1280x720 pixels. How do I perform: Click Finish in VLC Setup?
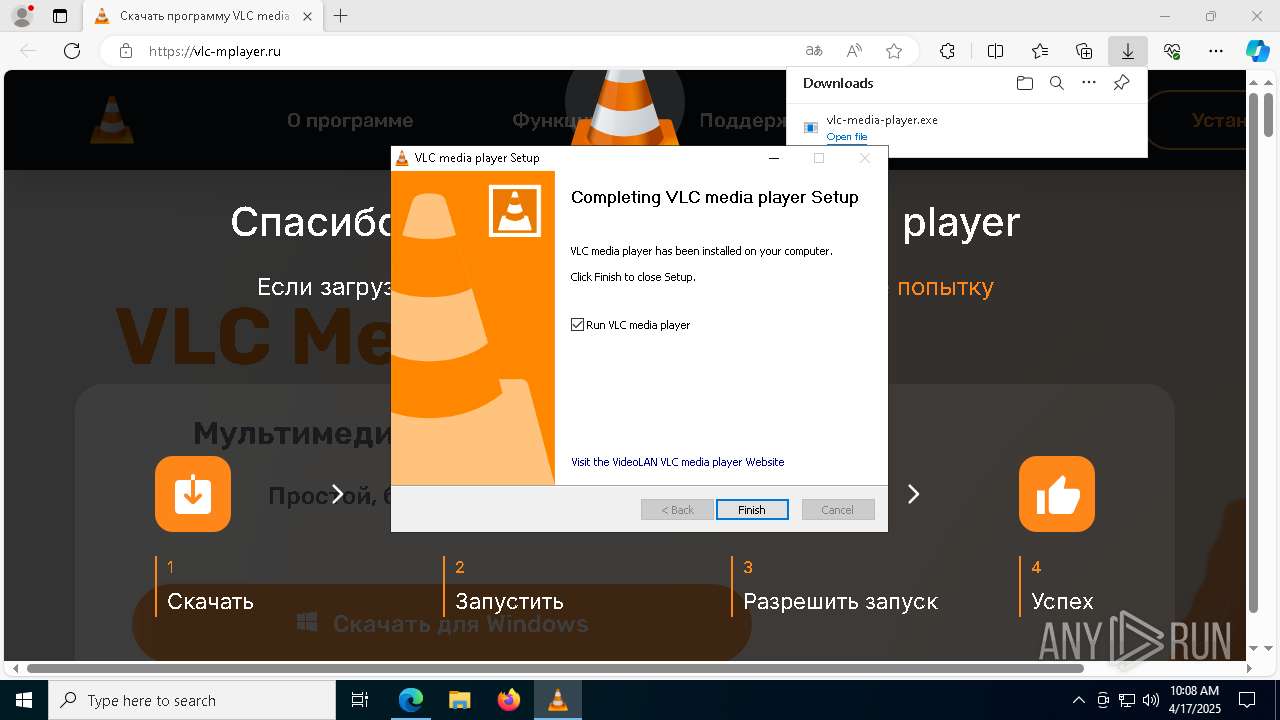click(x=752, y=510)
